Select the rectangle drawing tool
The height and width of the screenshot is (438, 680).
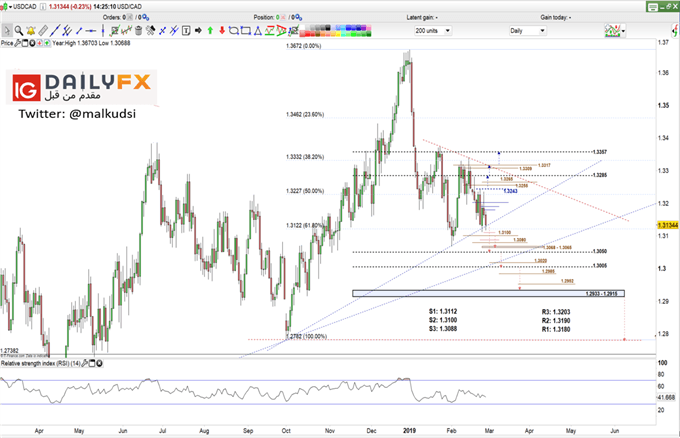245,31
